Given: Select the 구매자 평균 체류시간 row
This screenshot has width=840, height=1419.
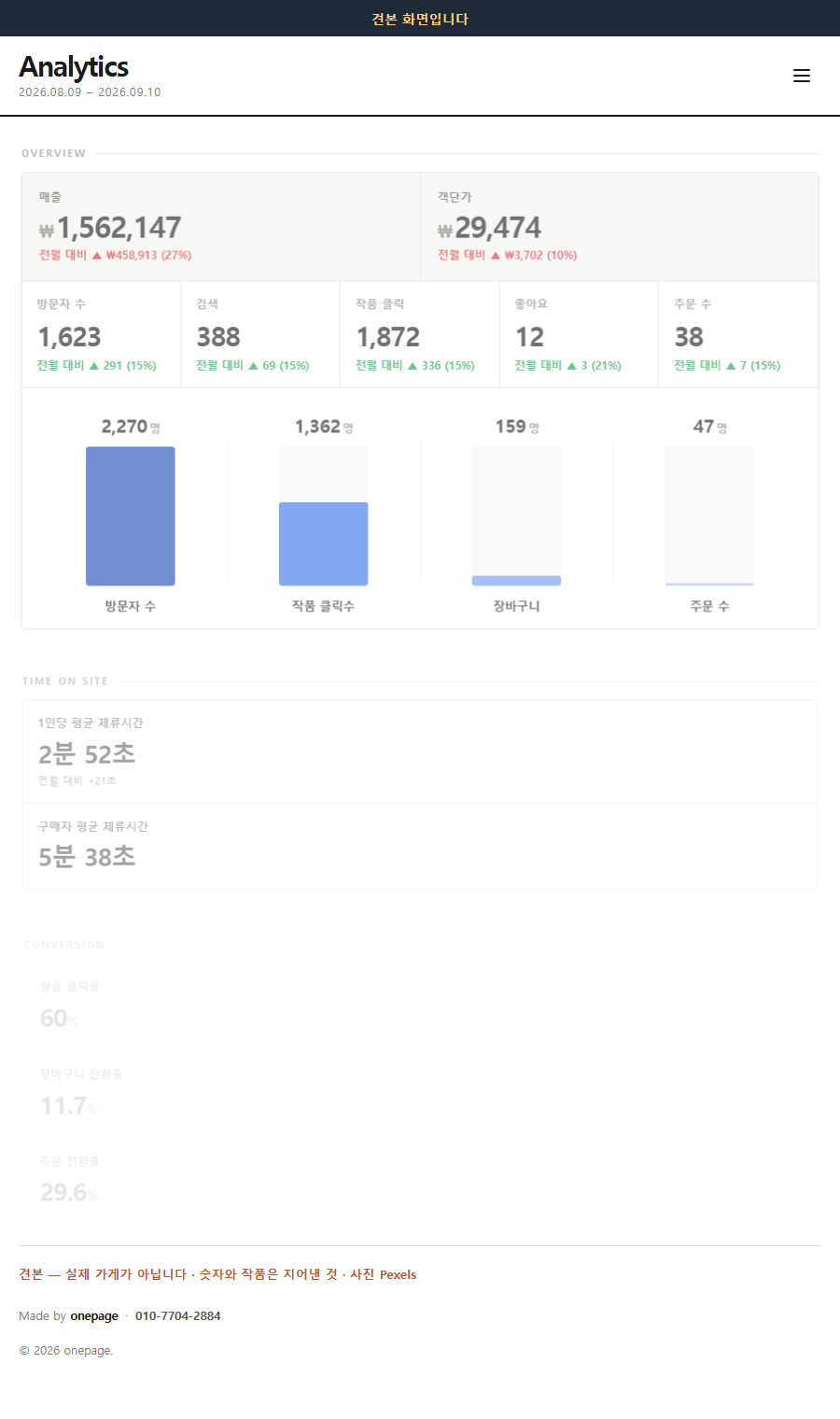Looking at the screenshot, I should coord(420,846).
